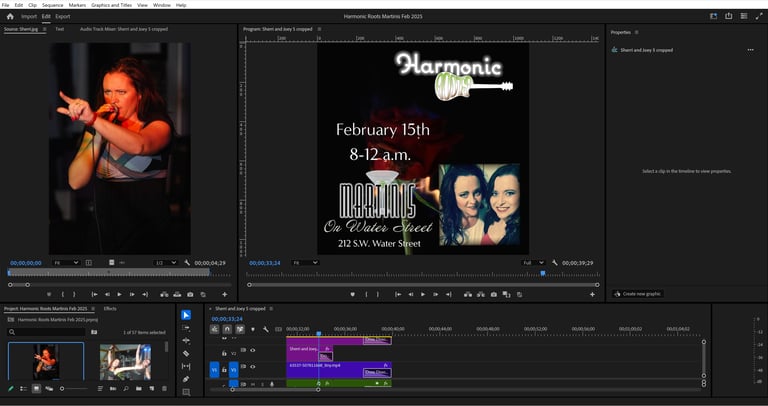Click Export Frame camera in Program Monitor
The image size is (768, 406).
point(494,294)
